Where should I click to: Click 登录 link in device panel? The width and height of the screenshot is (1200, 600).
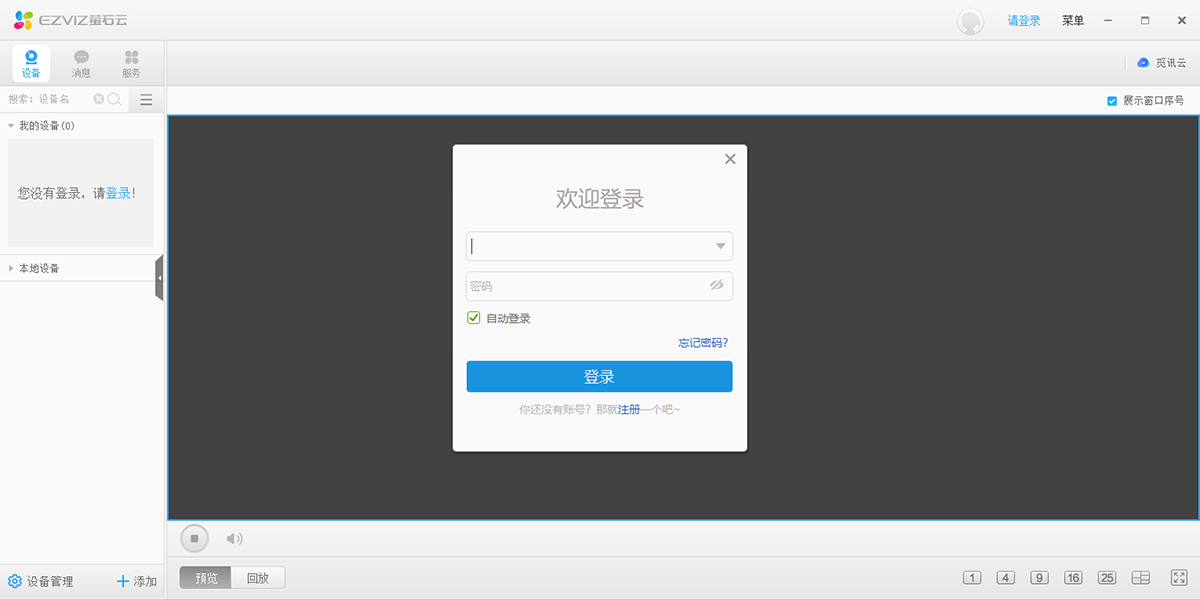[118, 193]
